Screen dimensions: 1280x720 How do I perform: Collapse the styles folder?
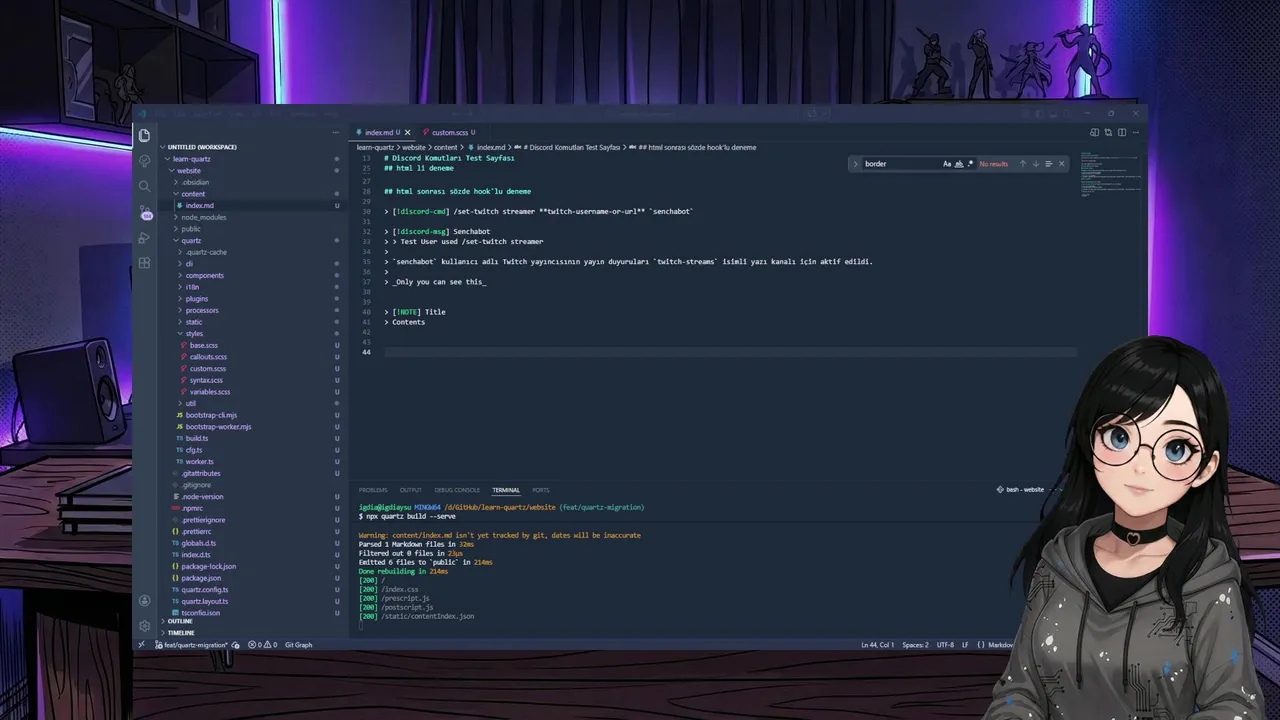(x=194, y=333)
